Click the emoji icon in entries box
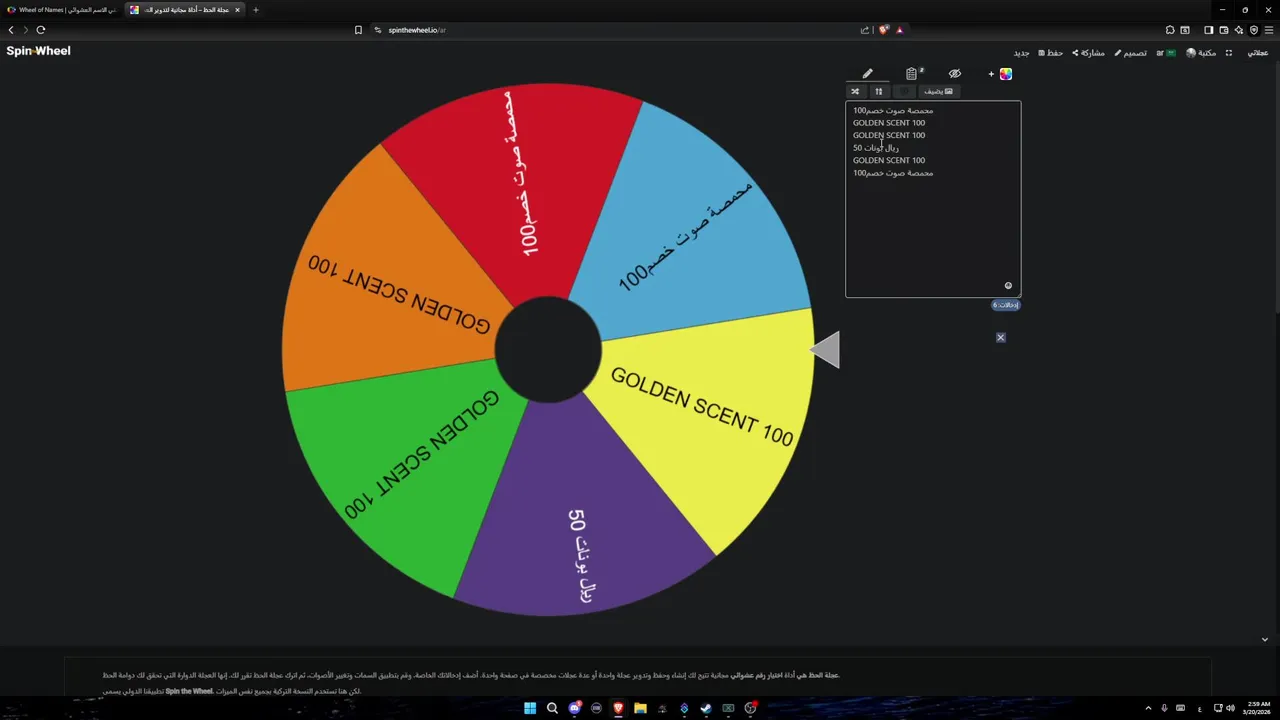 point(1008,286)
